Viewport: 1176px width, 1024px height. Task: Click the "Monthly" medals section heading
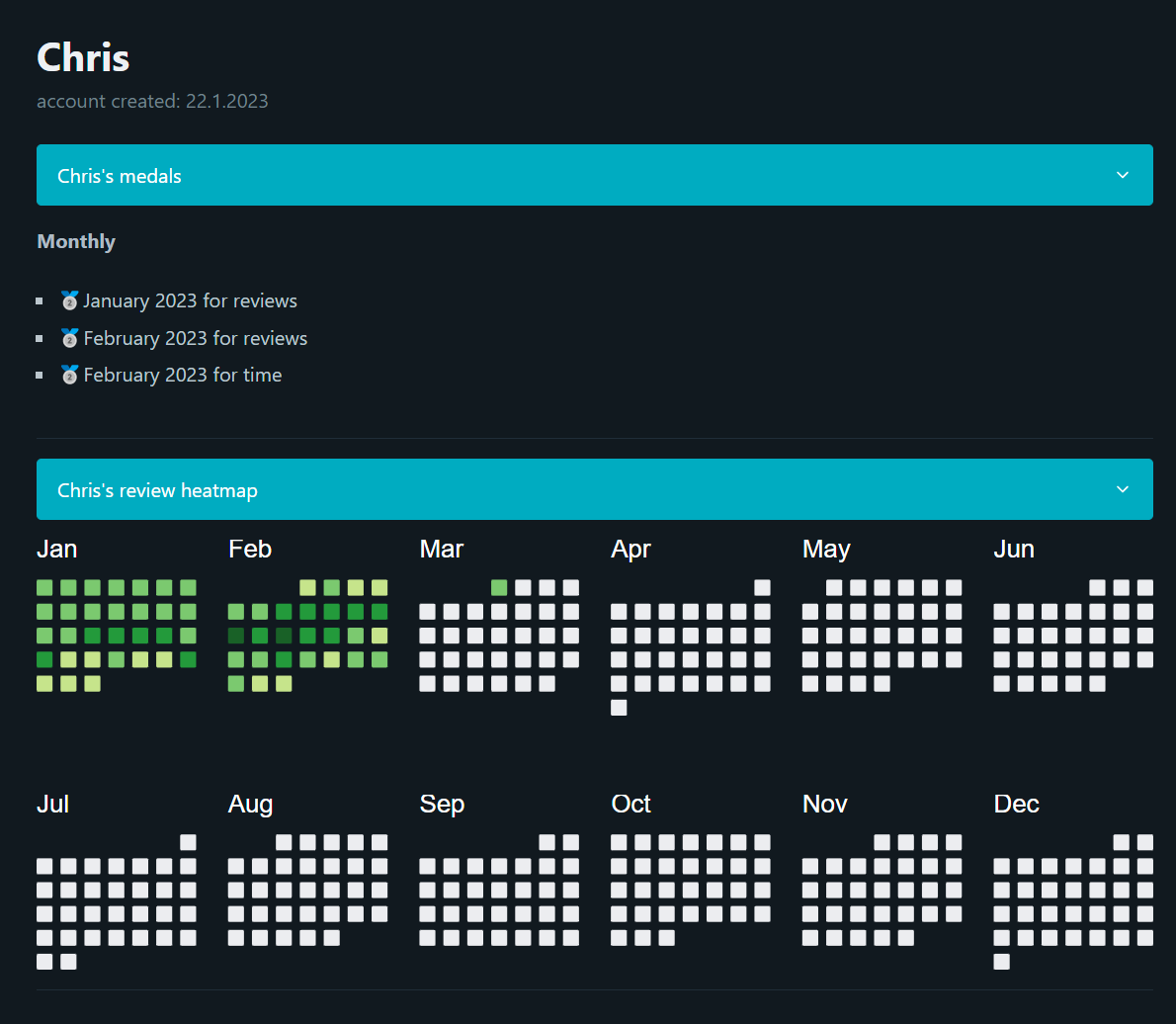pos(76,241)
